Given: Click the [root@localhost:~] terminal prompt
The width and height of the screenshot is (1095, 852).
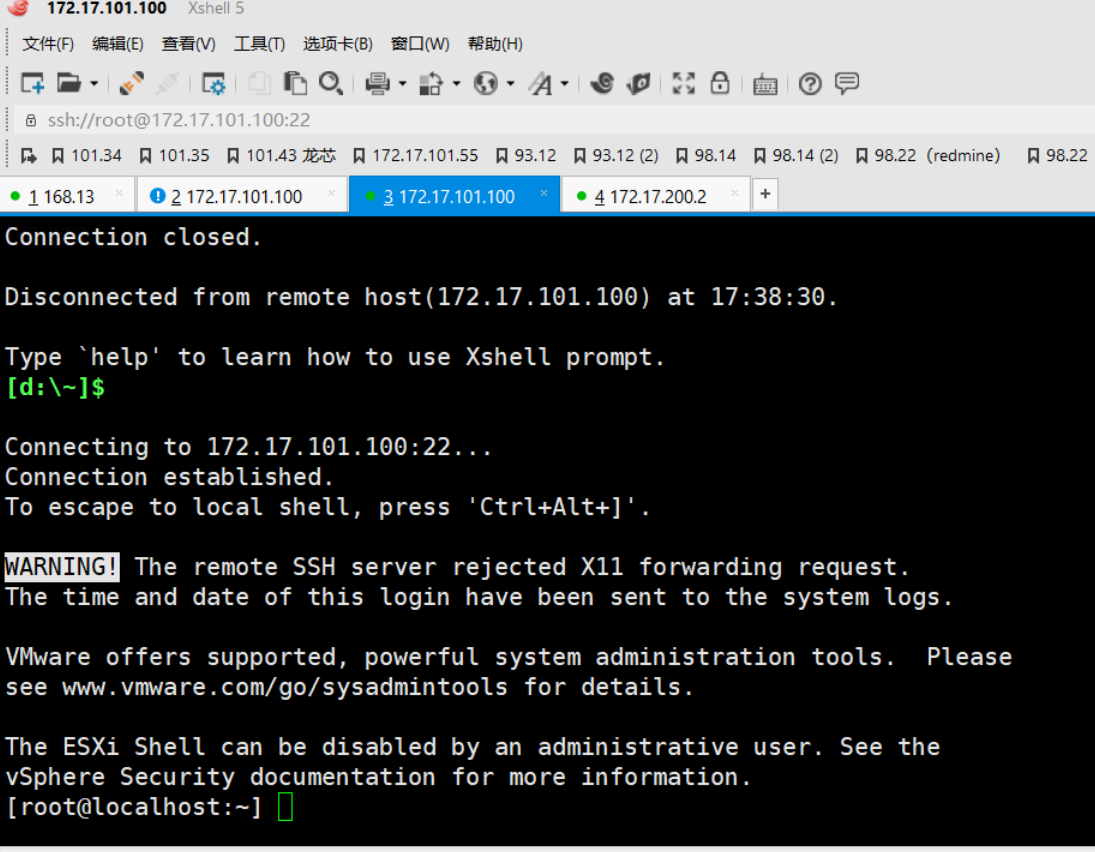Looking at the screenshot, I should [133, 807].
